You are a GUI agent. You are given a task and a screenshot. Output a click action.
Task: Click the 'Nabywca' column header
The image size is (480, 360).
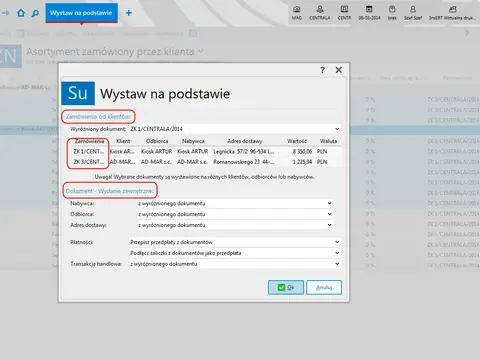pyautogui.click(x=193, y=141)
